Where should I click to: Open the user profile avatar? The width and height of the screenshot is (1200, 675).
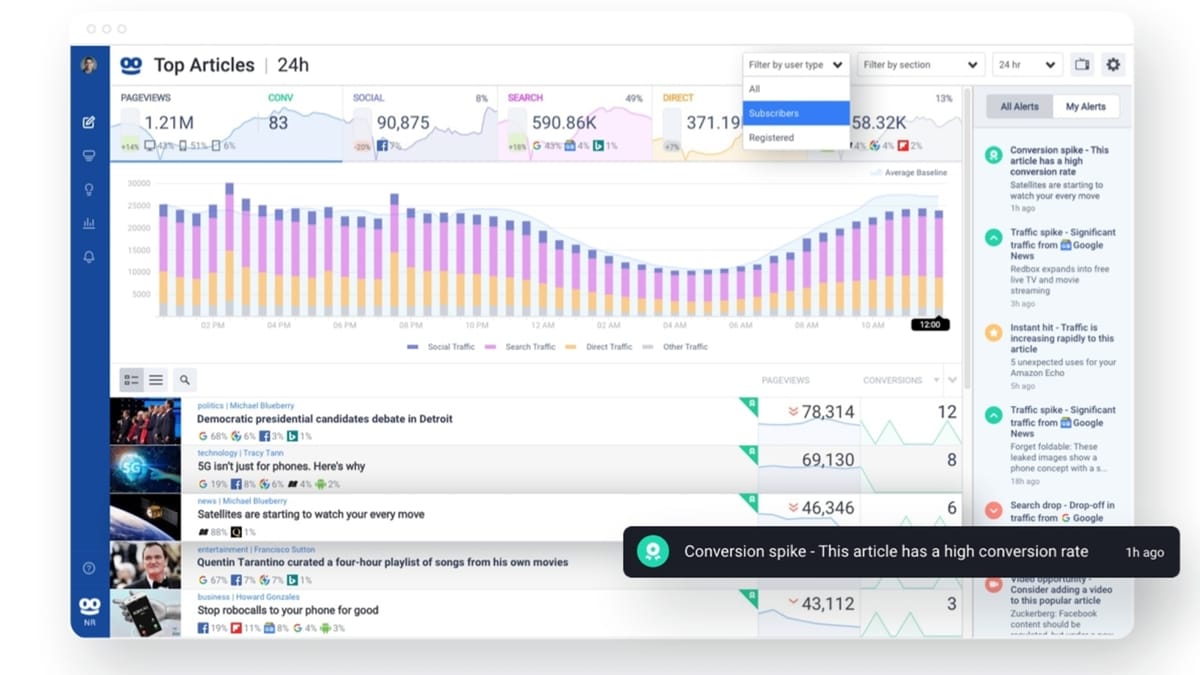(x=88, y=65)
